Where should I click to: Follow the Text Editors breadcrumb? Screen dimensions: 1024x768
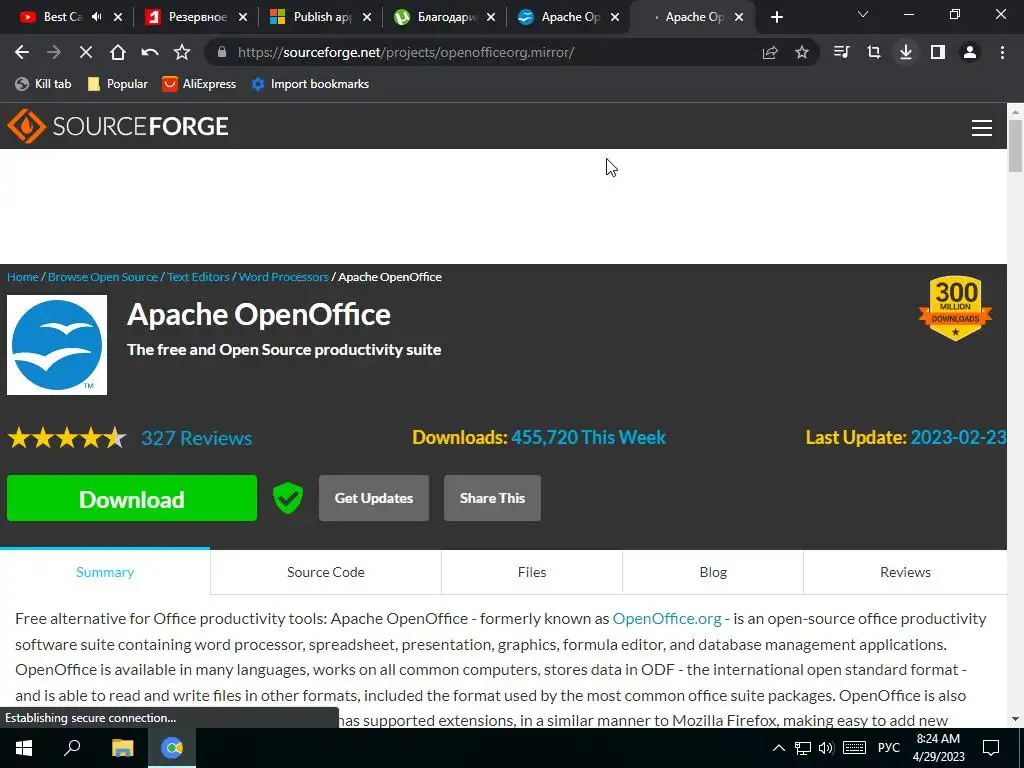[x=198, y=277]
